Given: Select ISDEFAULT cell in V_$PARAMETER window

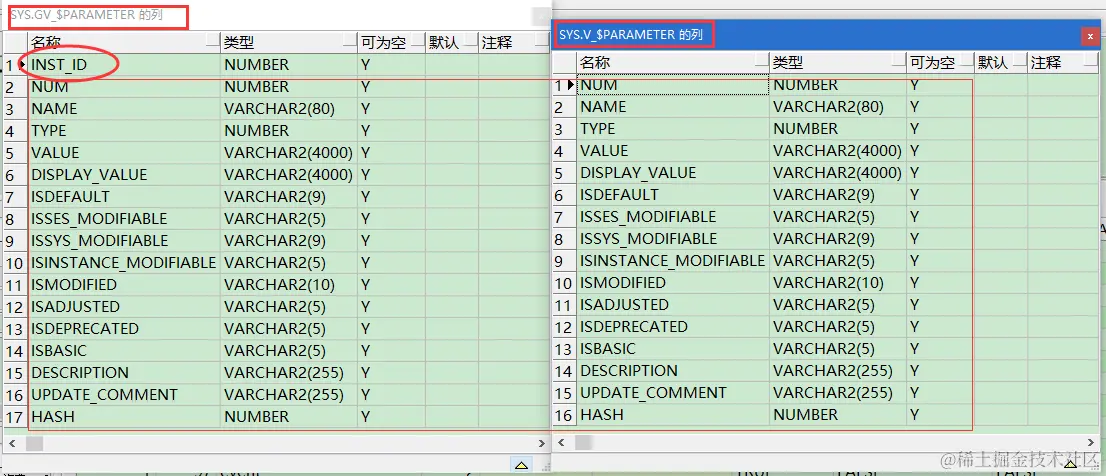Looking at the screenshot, I should click(673, 194).
